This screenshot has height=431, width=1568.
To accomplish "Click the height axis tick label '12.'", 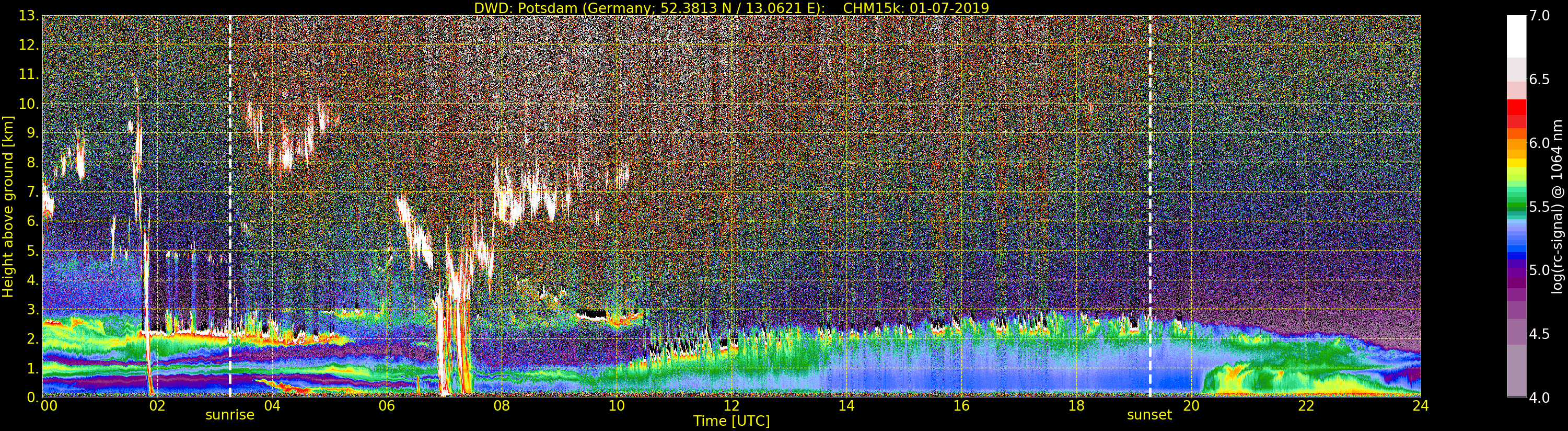I will (29, 45).
